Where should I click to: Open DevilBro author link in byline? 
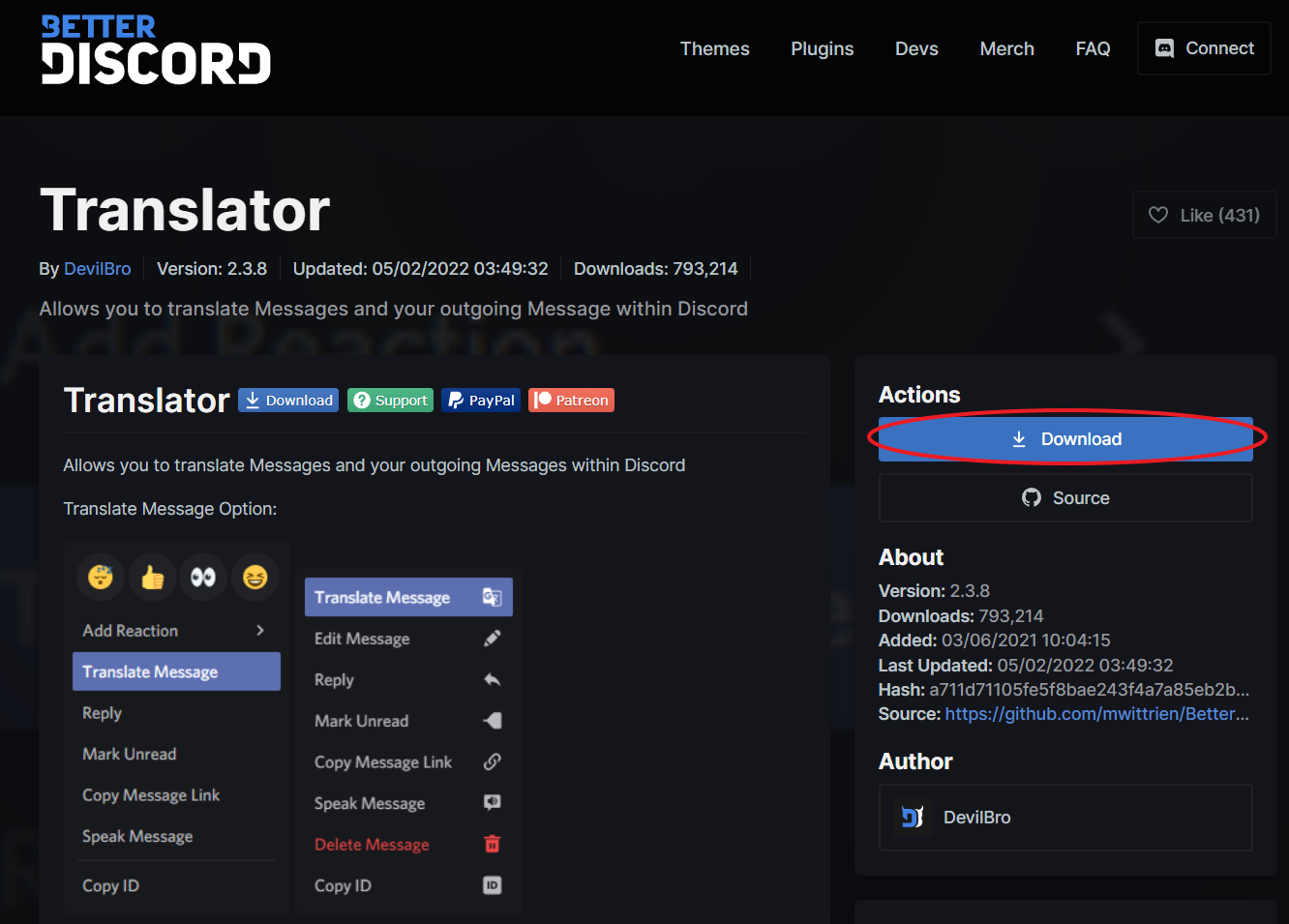[98, 269]
